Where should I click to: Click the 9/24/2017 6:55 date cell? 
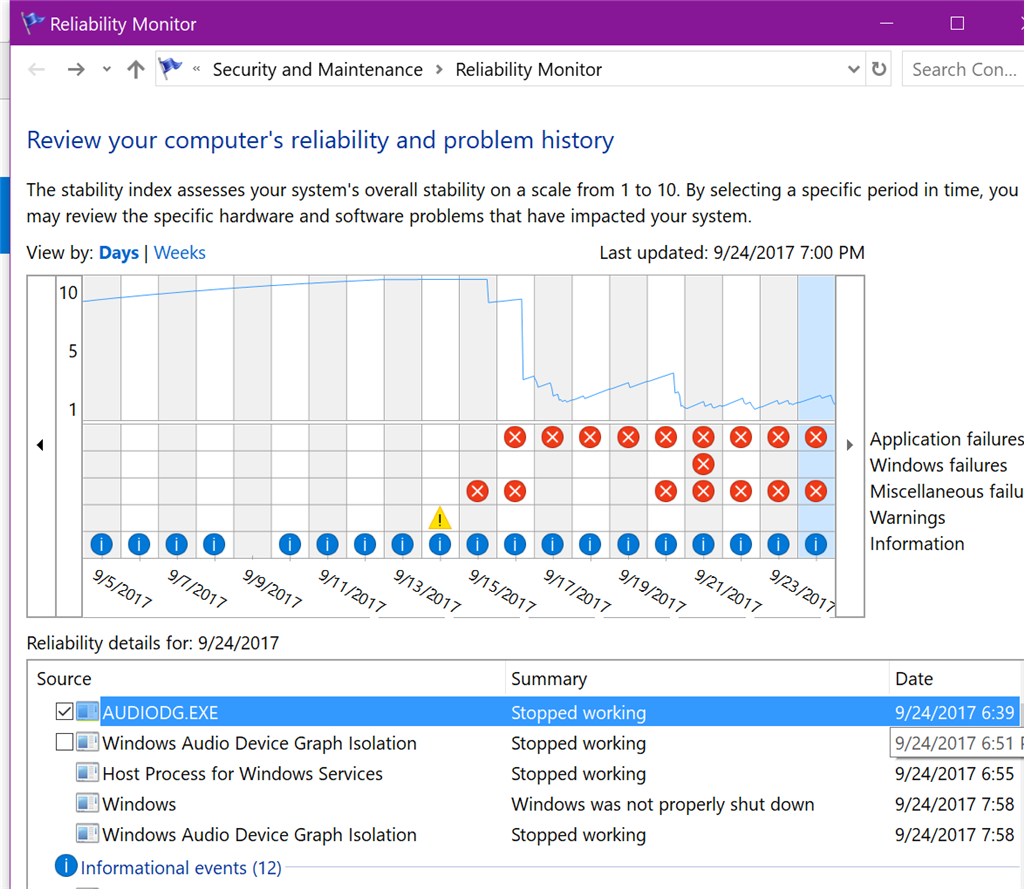coord(955,773)
